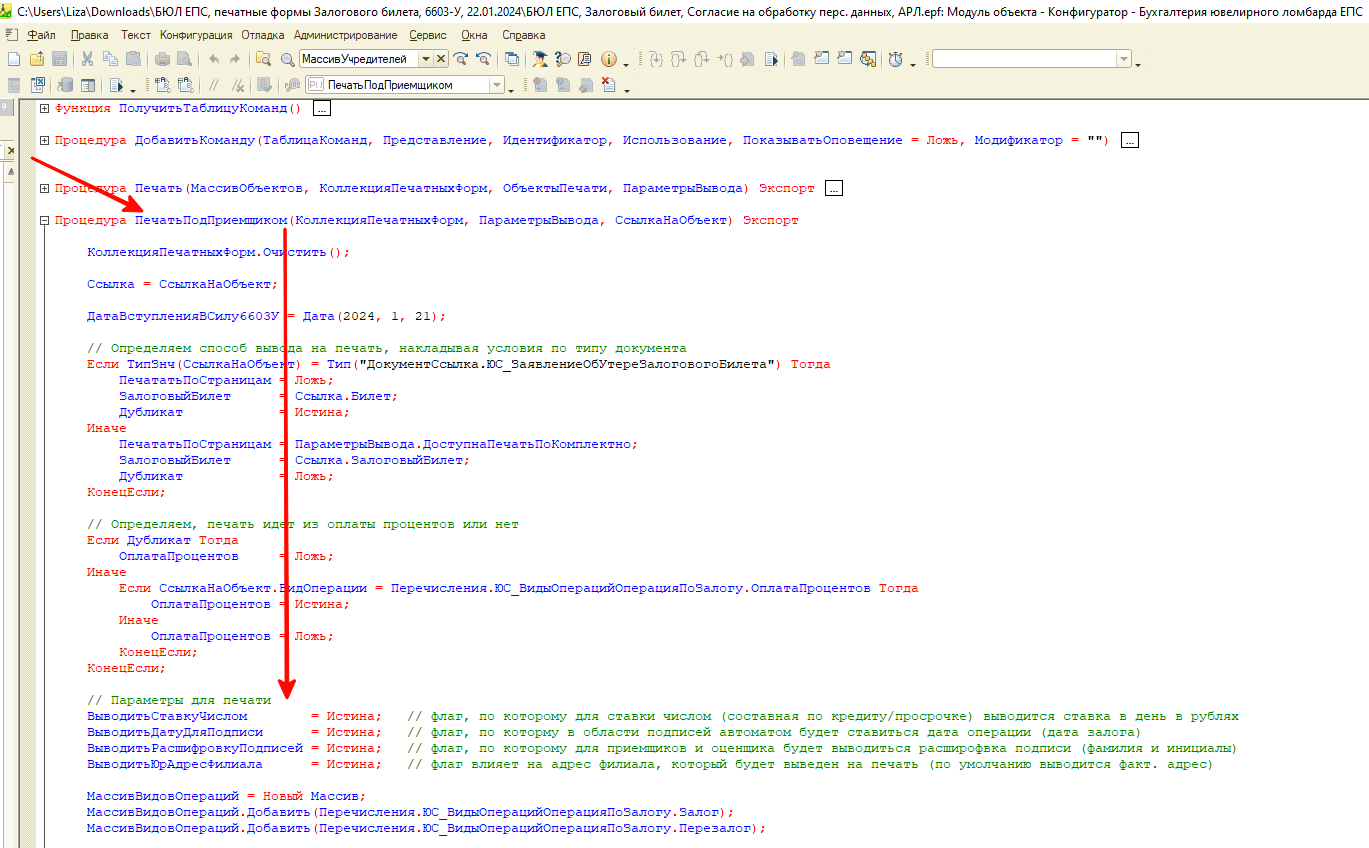Clear the search field with X button
Viewport: 1369px width, 848px height.
click(x=441, y=59)
